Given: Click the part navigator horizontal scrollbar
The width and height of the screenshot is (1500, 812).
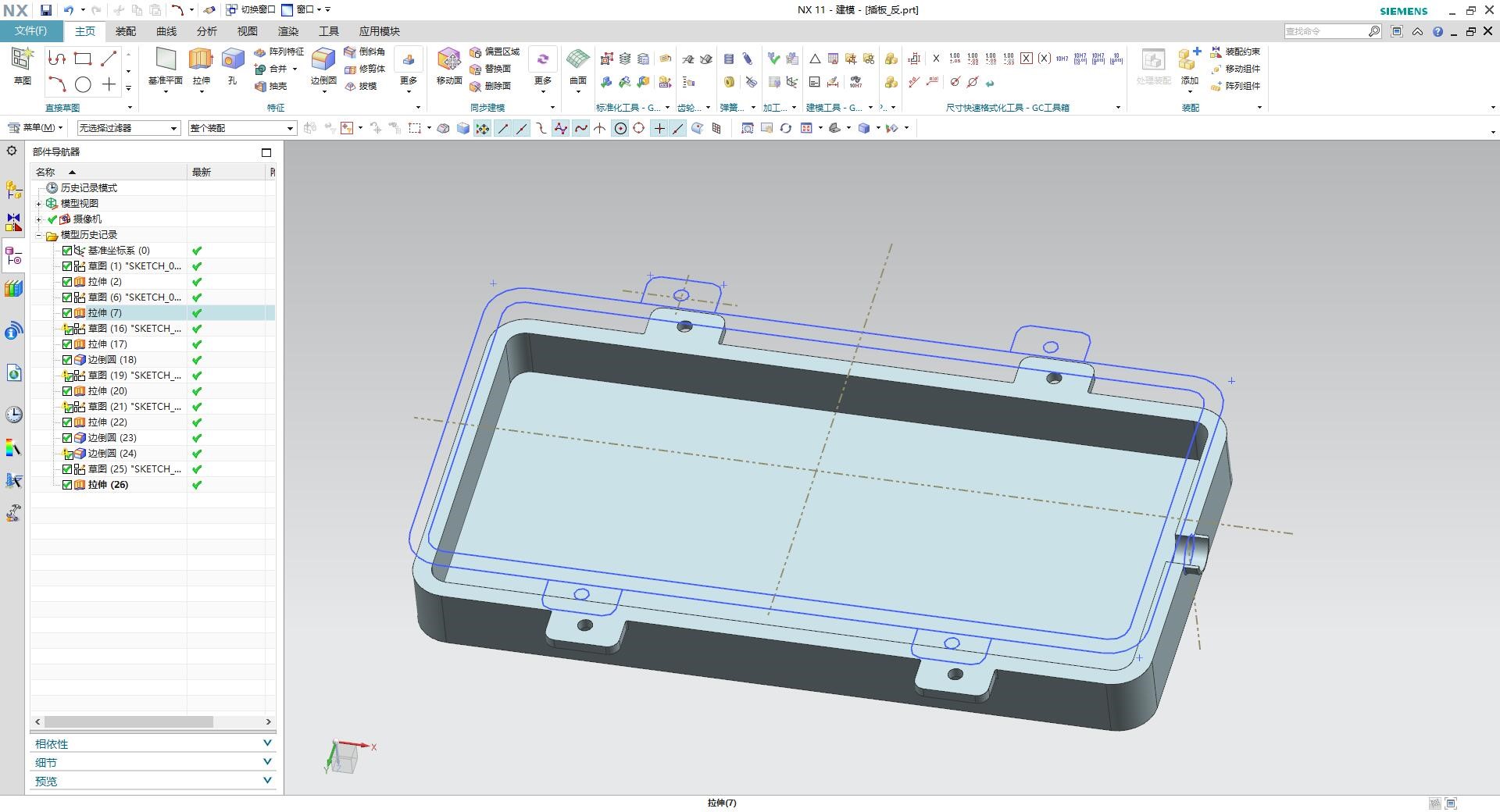Looking at the screenshot, I should (x=128, y=722).
